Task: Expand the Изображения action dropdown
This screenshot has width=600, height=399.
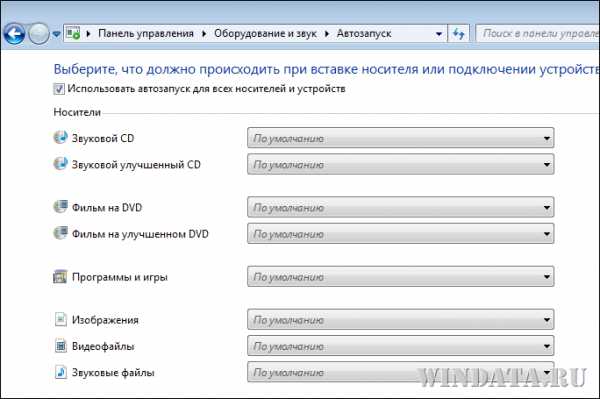Action: click(x=401, y=319)
